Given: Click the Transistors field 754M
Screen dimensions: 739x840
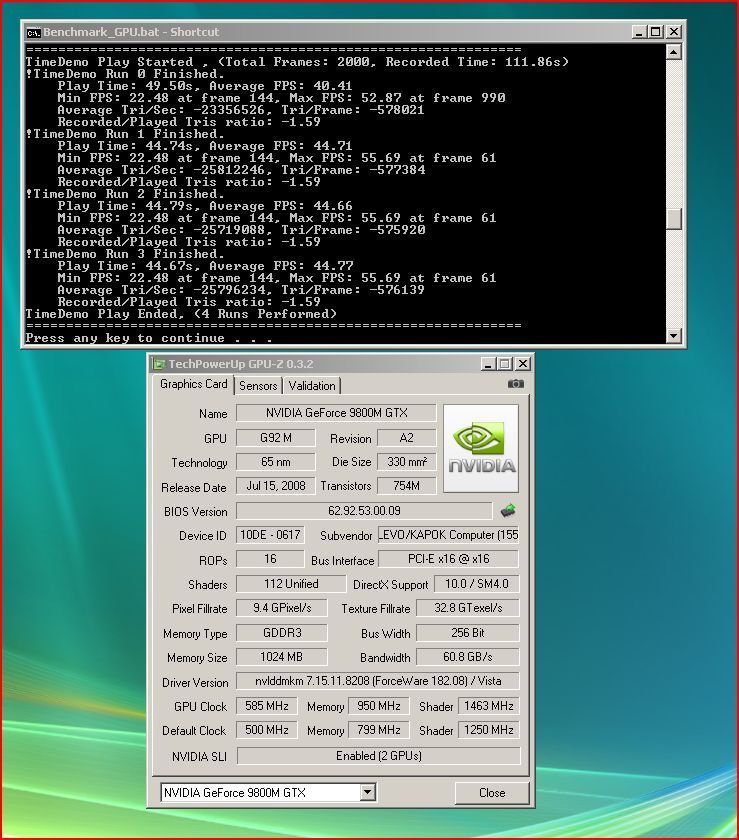Looking at the screenshot, I should coord(407,486).
